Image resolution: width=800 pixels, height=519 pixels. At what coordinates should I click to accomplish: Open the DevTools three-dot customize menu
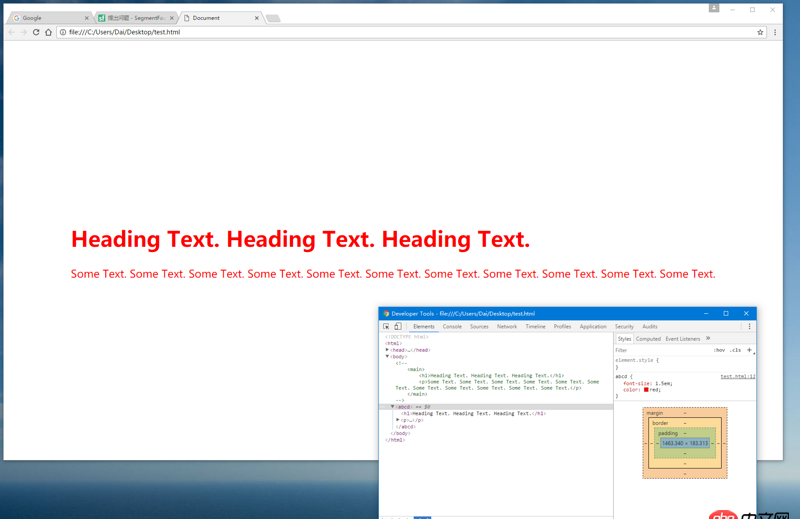point(749,327)
